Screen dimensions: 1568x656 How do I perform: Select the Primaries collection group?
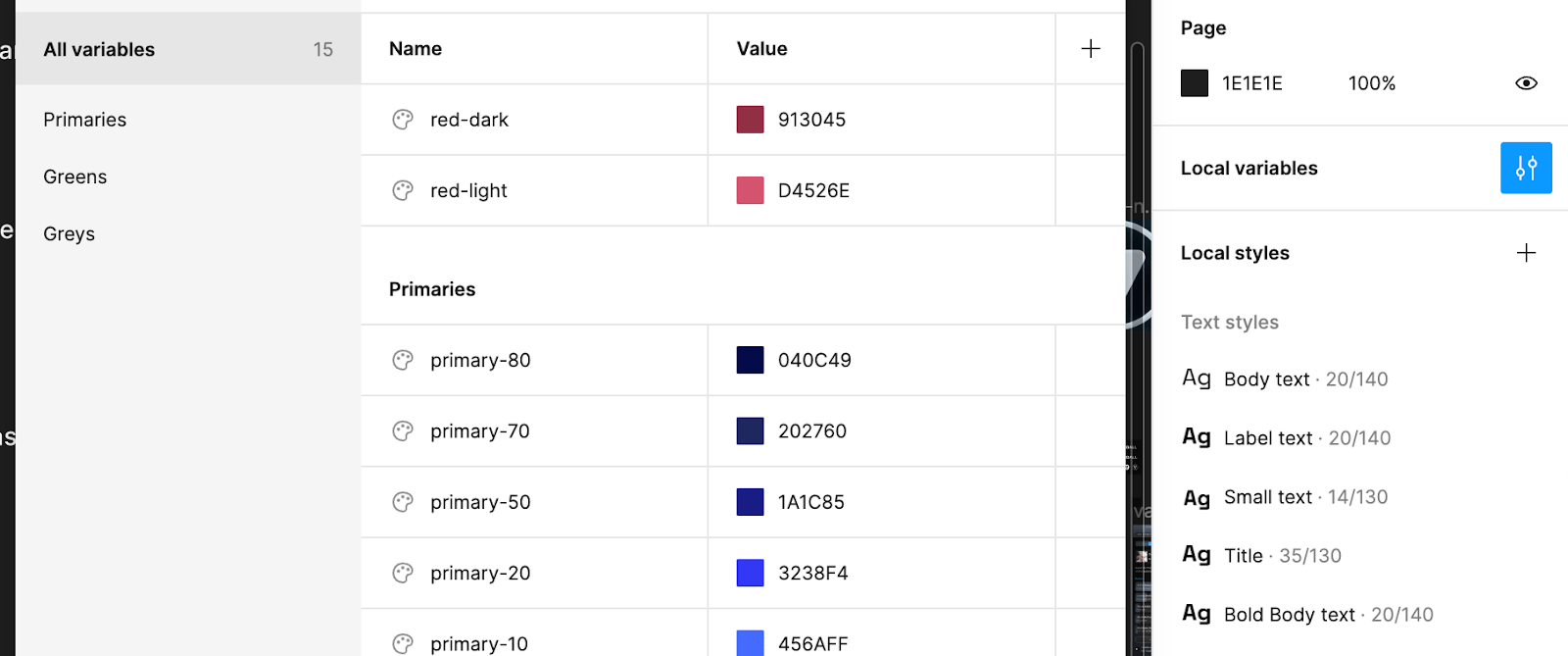pos(85,120)
